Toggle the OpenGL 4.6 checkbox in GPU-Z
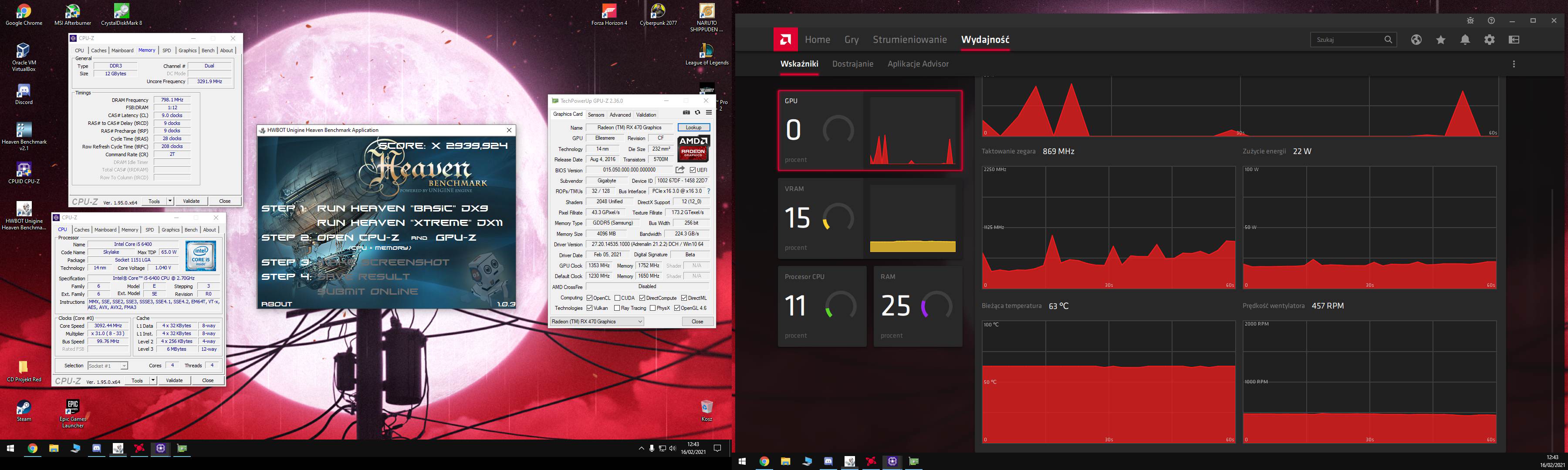This screenshot has height=470, width=1568. [x=677, y=308]
